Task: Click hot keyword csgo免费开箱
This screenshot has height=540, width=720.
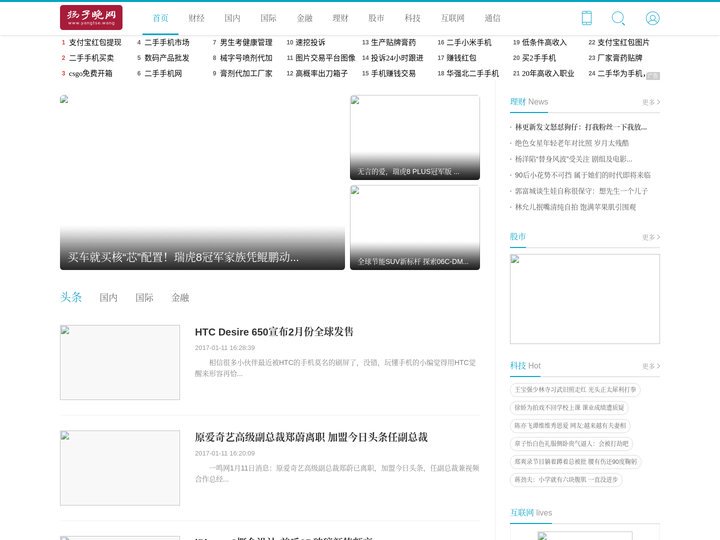Action: [90, 73]
